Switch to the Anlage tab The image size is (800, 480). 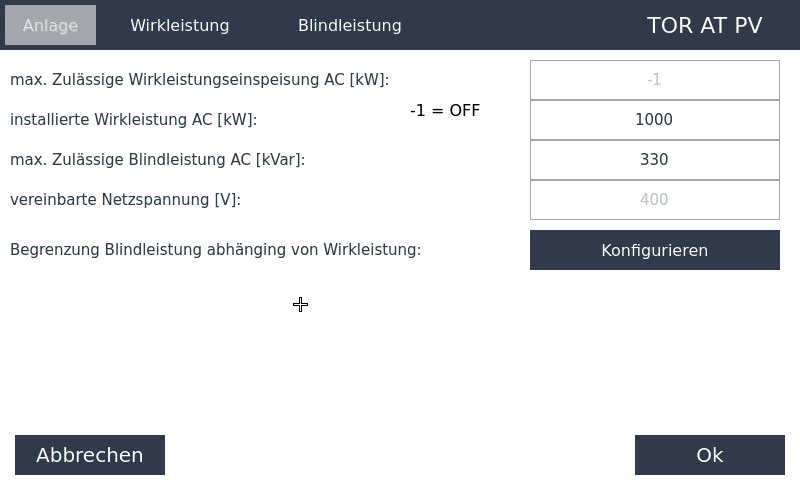pos(50,25)
